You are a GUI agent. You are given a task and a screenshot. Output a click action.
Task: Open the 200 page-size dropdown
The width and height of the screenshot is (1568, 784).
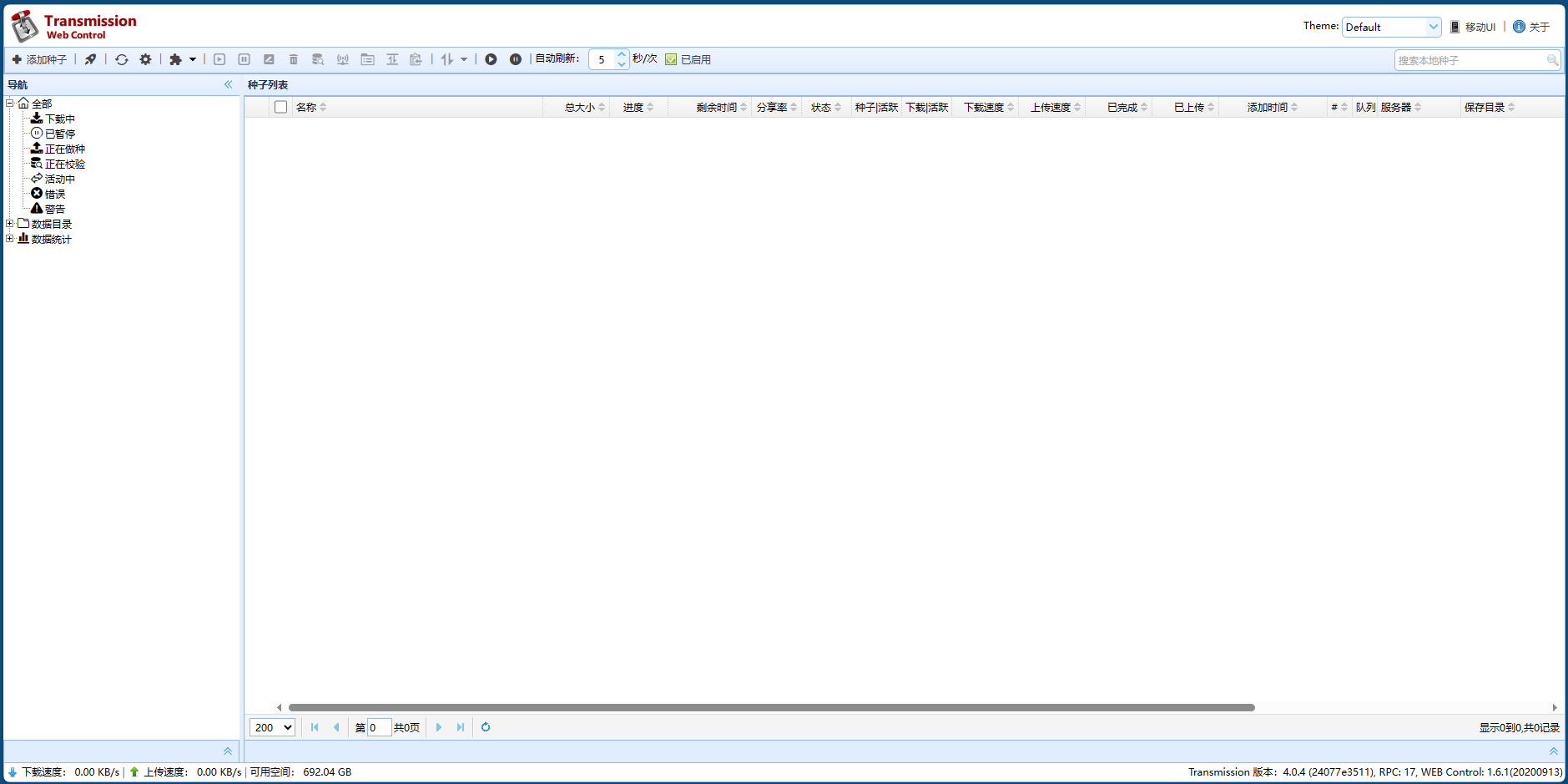pos(272,727)
